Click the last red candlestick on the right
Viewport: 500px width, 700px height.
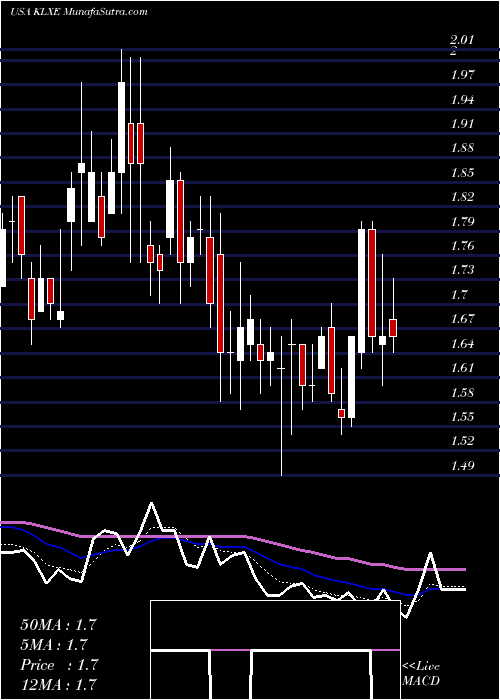click(x=393, y=328)
